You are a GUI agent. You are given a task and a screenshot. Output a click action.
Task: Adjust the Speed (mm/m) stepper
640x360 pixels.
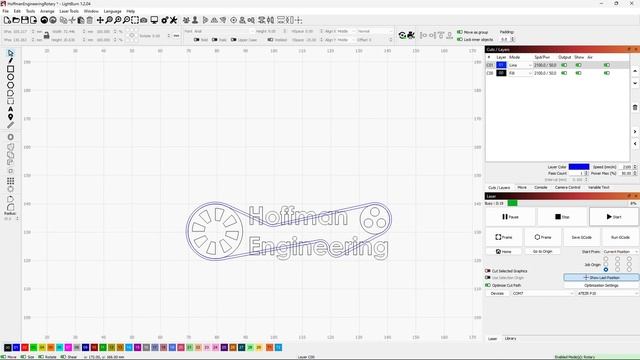pos(635,167)
